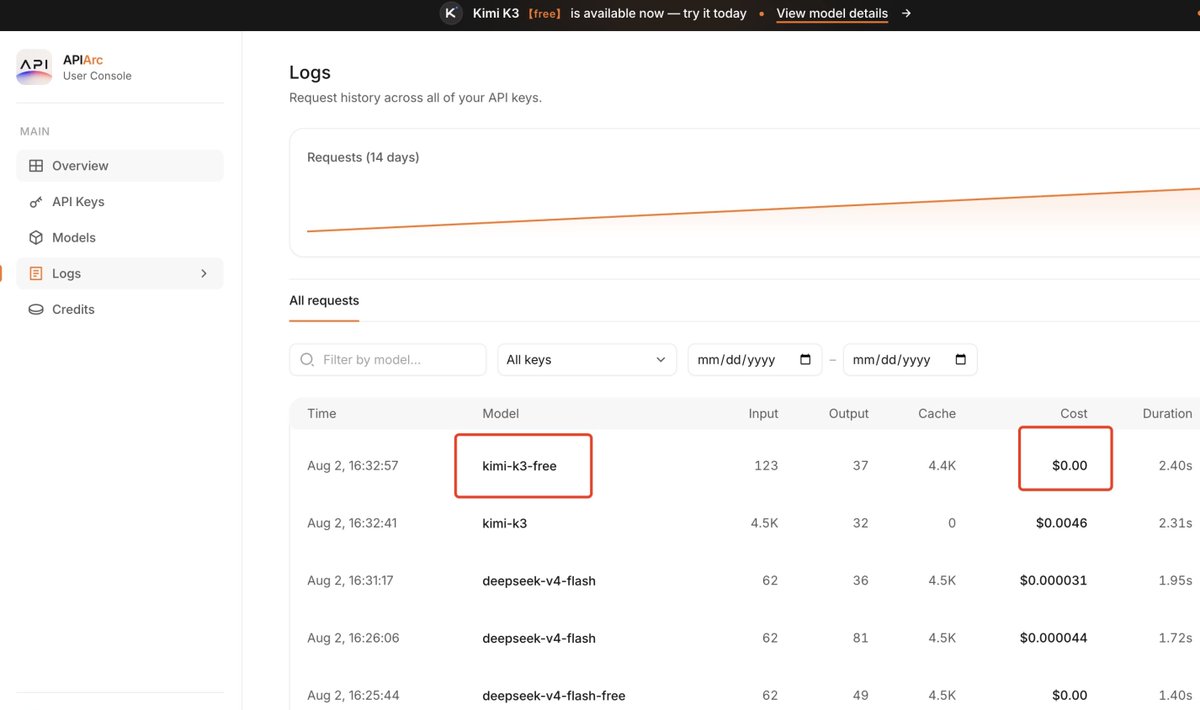Screen dimensions: 1200x710
Task: Open the end date calendar picker icon
Action: coord(961,360)
